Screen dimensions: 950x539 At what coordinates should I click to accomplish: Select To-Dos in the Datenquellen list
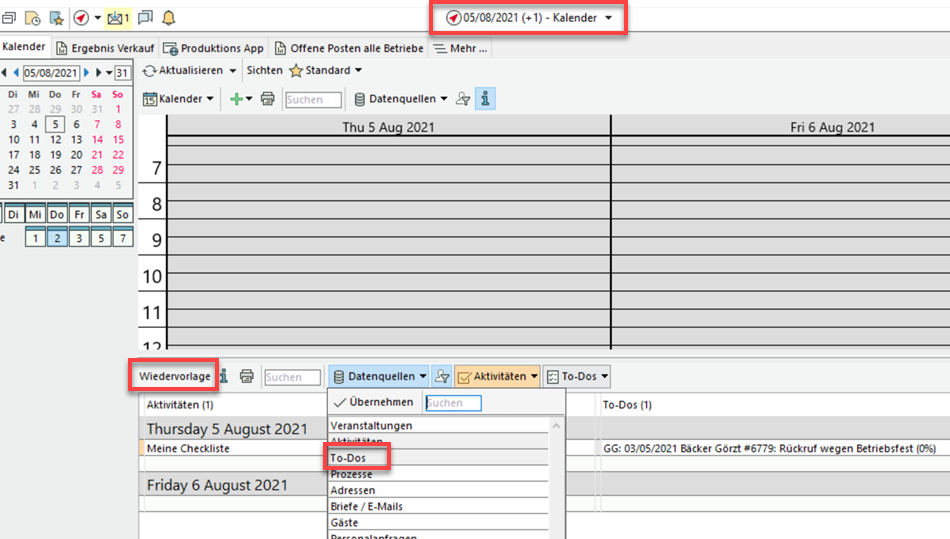tap(349, 458)
